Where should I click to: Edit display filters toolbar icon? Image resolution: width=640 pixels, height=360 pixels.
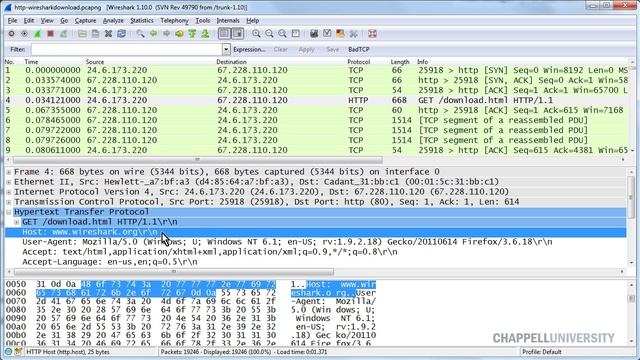click(327, 34)
